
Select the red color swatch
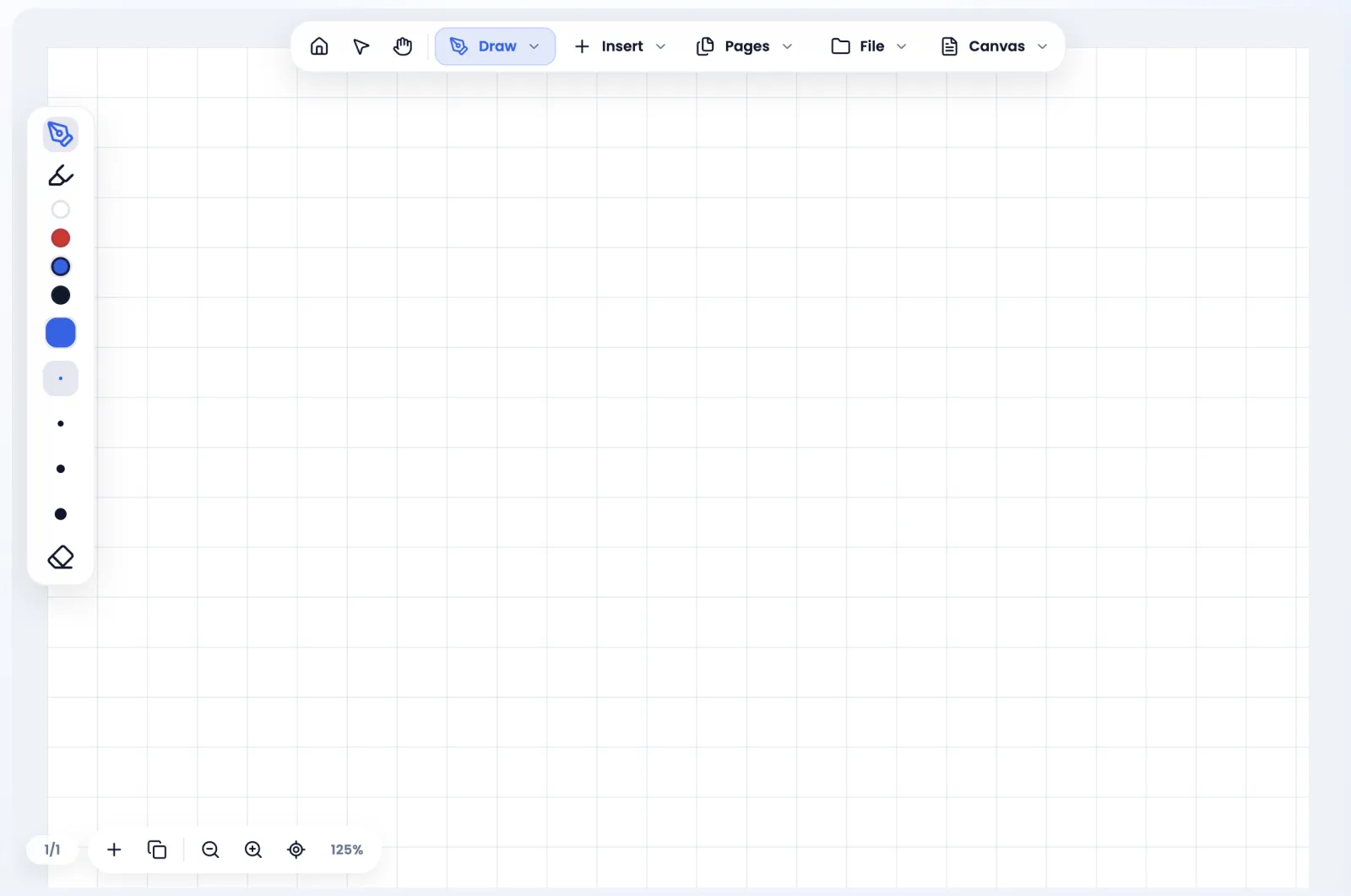click(61, 238)
